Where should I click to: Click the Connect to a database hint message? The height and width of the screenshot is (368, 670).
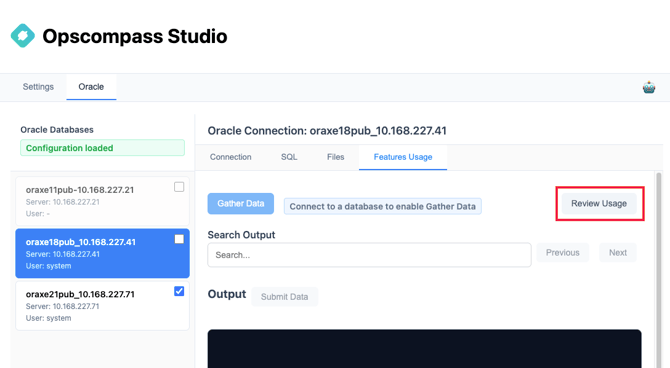382,206
